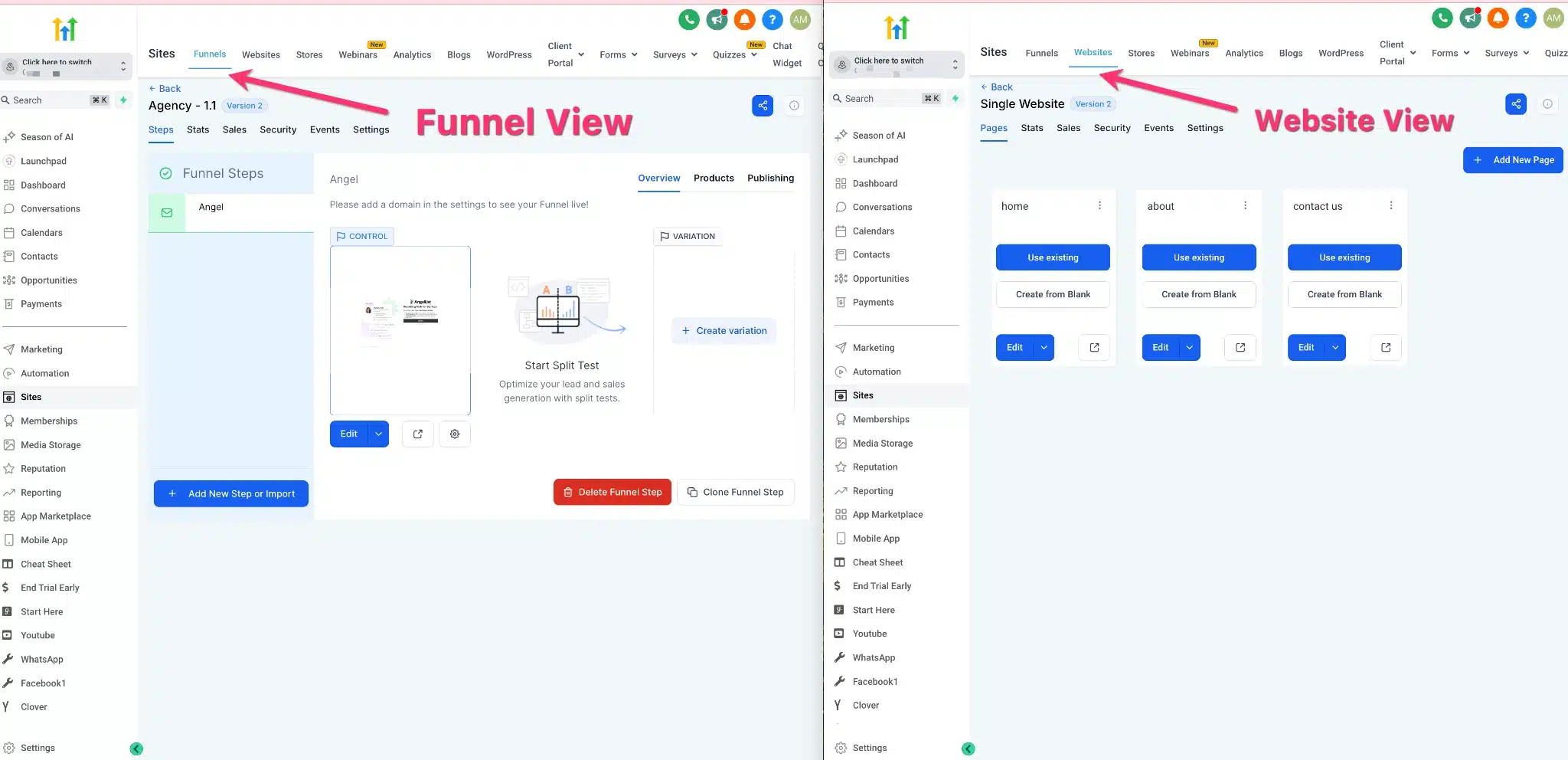The width and height of the screenshot is (1568, 760).
Task: Open the orange notifications bell in Funnel View
Action: pyautogui.click(x=744, y=20)
